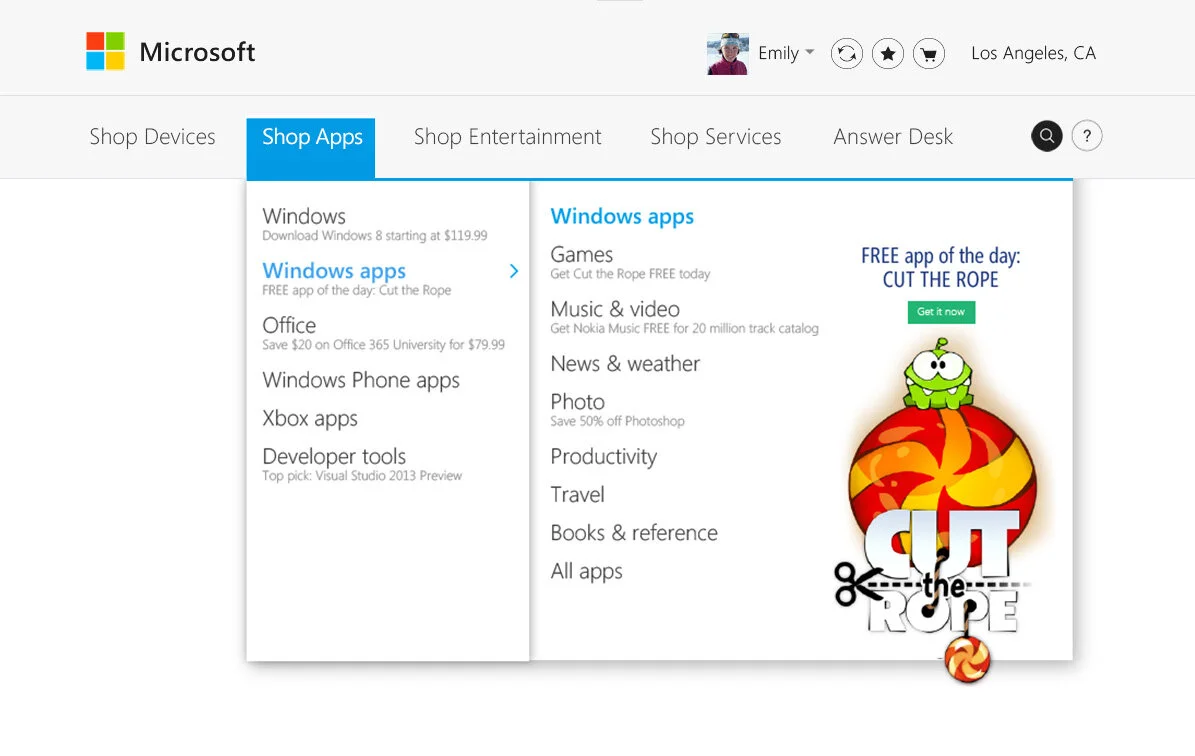The image size is (1195, 756).
Task: Open the star favorites icon
Action: point(888,53)
